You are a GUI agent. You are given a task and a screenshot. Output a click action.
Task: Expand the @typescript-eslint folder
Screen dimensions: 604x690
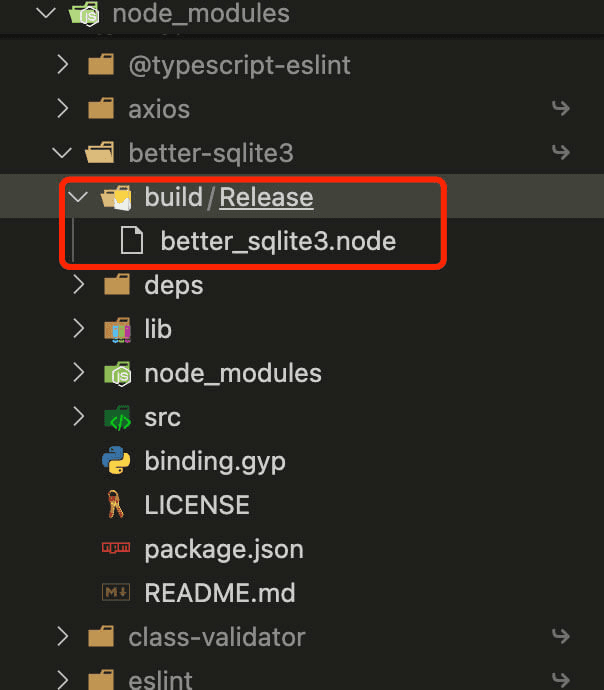63,65
